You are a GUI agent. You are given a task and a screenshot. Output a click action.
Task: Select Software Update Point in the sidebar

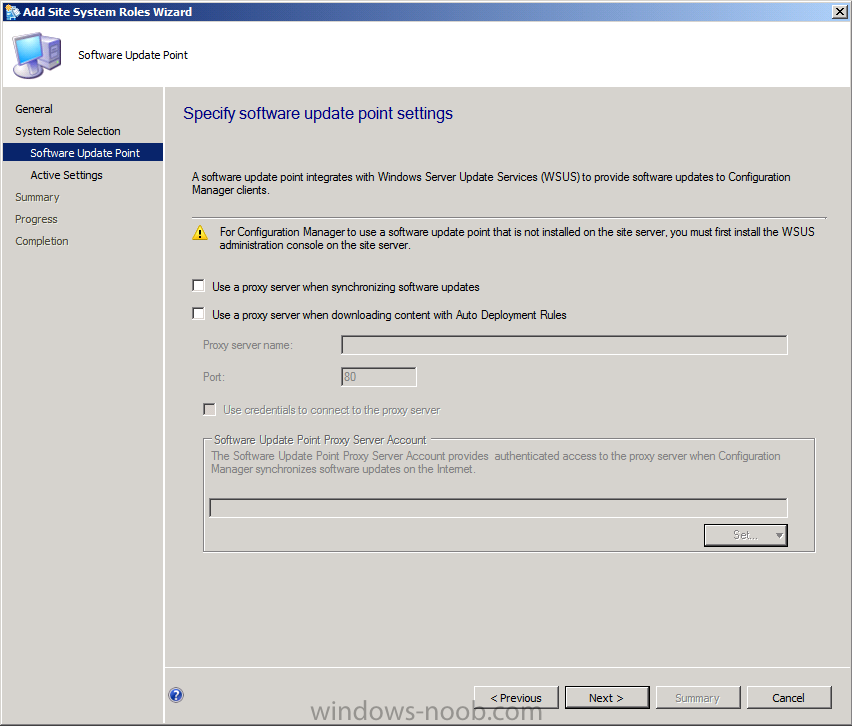pyautogui.click(x=85, y=153)
